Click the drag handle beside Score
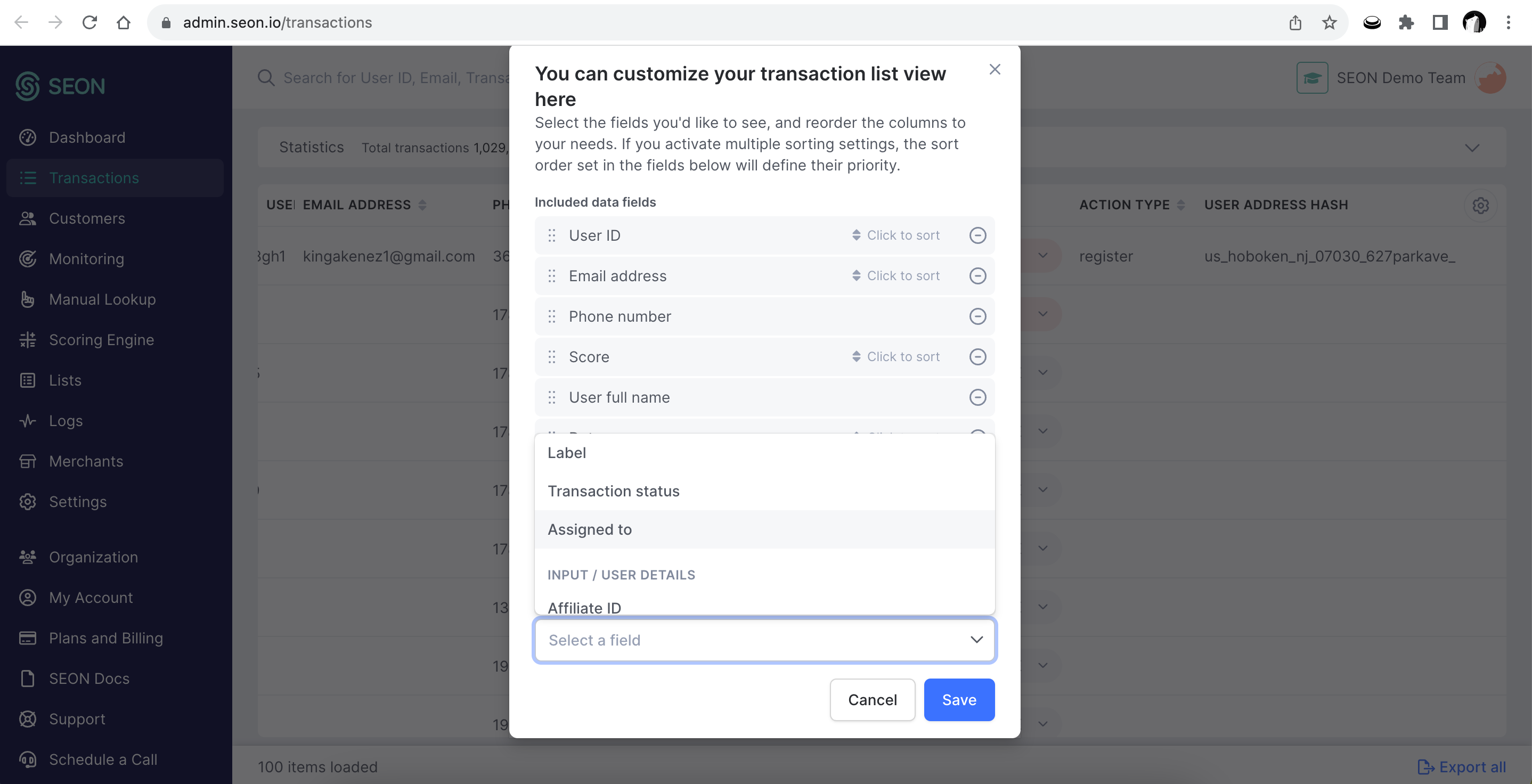The image size is (1532, 784). point(551,357)
